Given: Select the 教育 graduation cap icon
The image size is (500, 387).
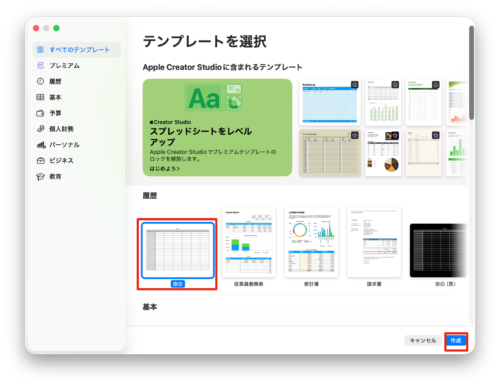Looking at the screenshot, I should click(x=40, y=176).
